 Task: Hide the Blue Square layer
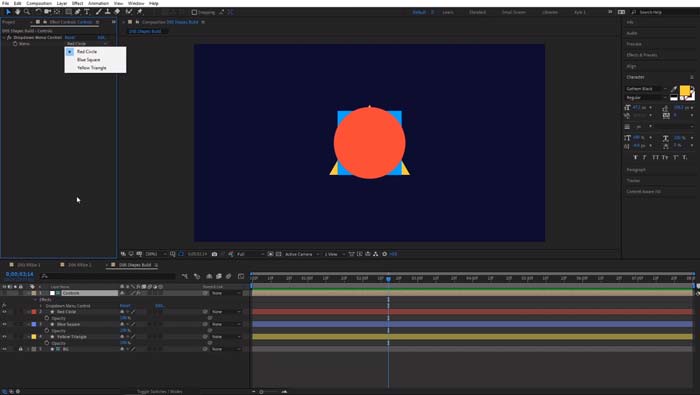[4, 324]
